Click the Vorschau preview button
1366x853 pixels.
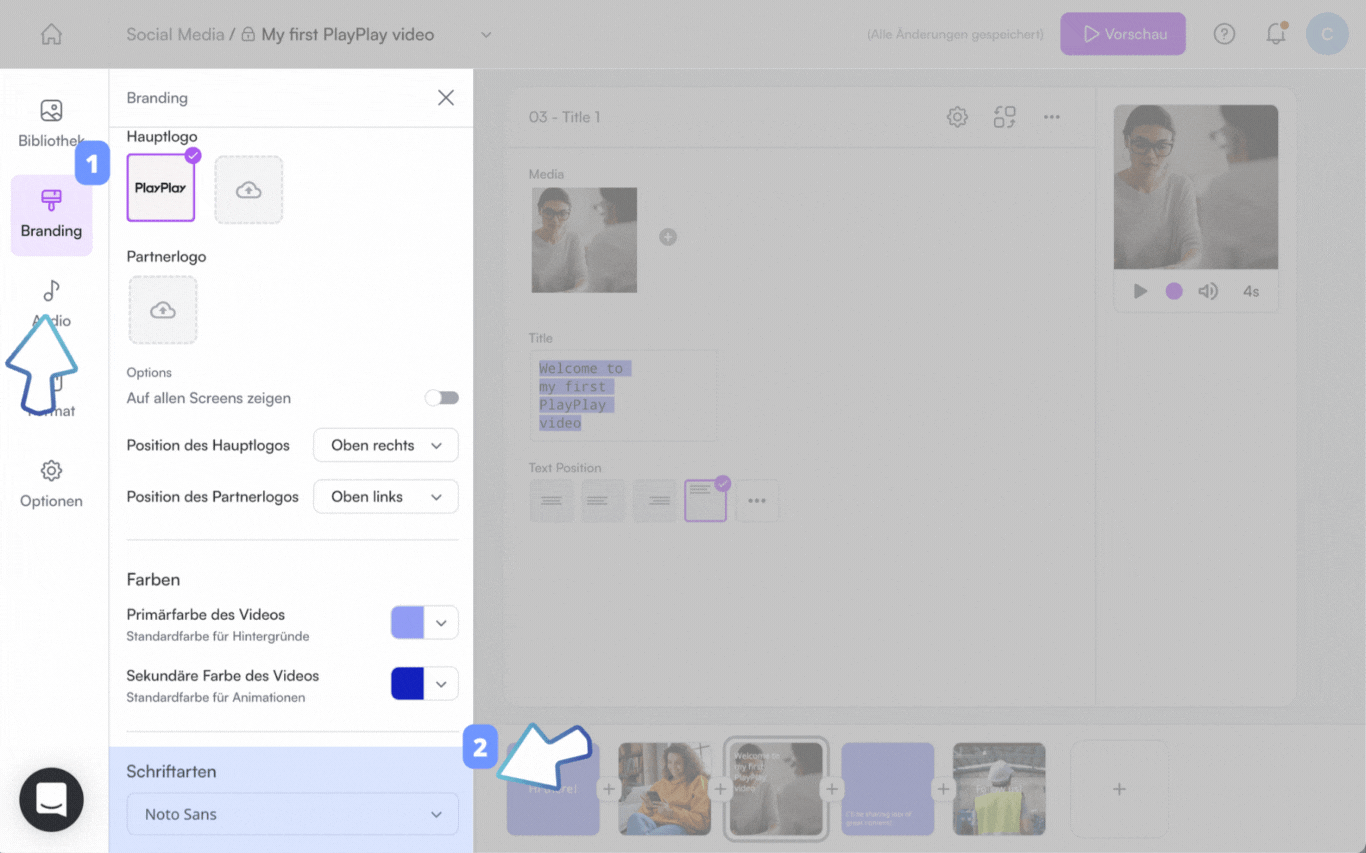1123,34
